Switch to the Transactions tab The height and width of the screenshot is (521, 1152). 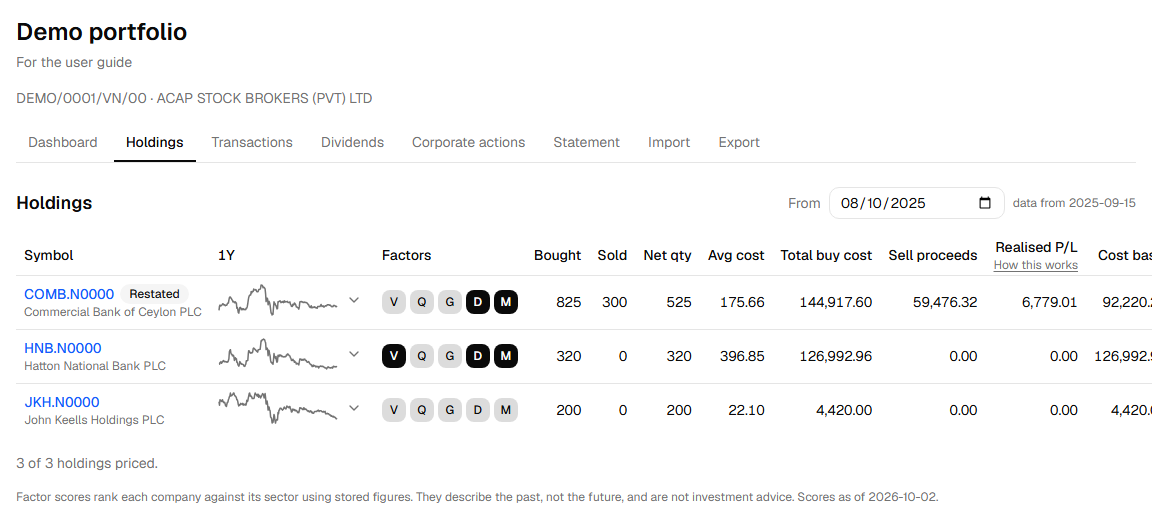coord(252,143)
